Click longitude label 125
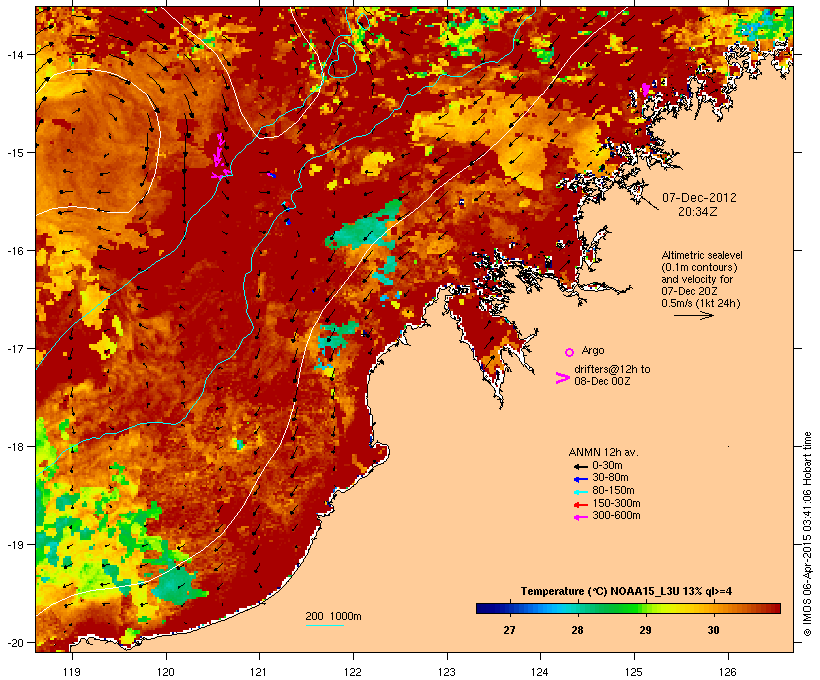 pyautogui.click(x=634, y=672)
